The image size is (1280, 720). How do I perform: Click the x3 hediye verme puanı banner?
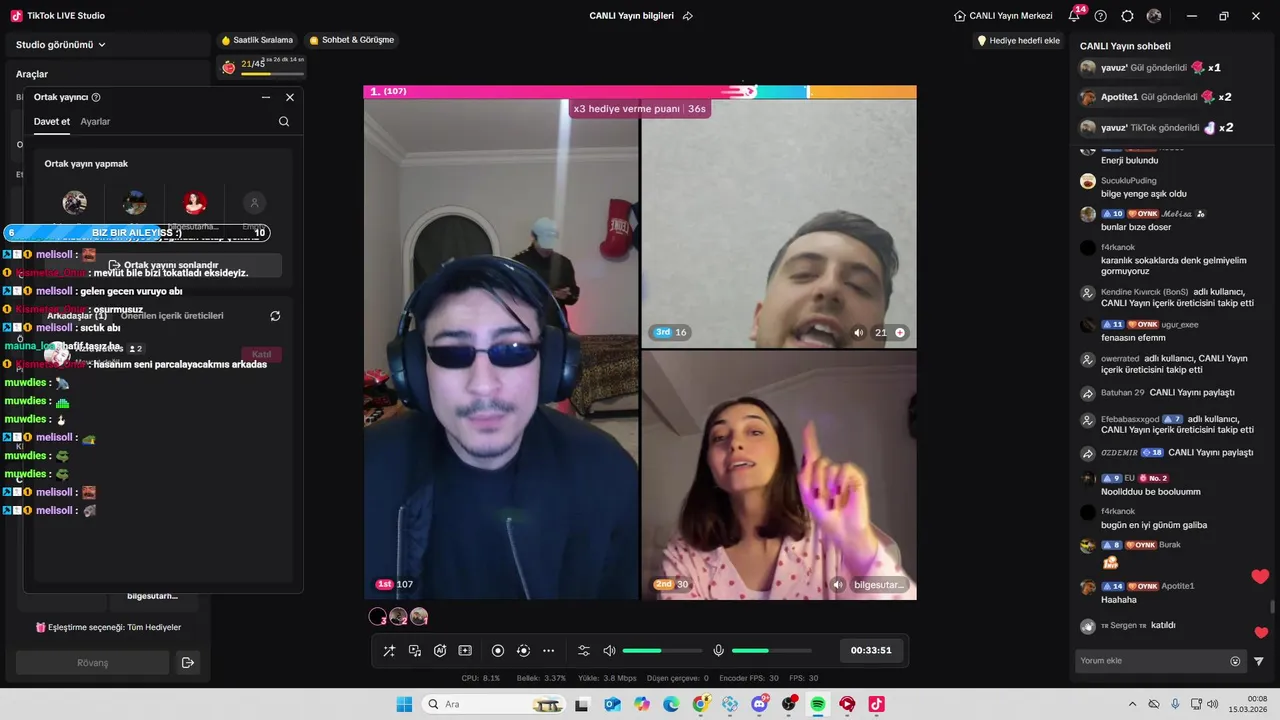pyautogui.click(x=640, y=108)
